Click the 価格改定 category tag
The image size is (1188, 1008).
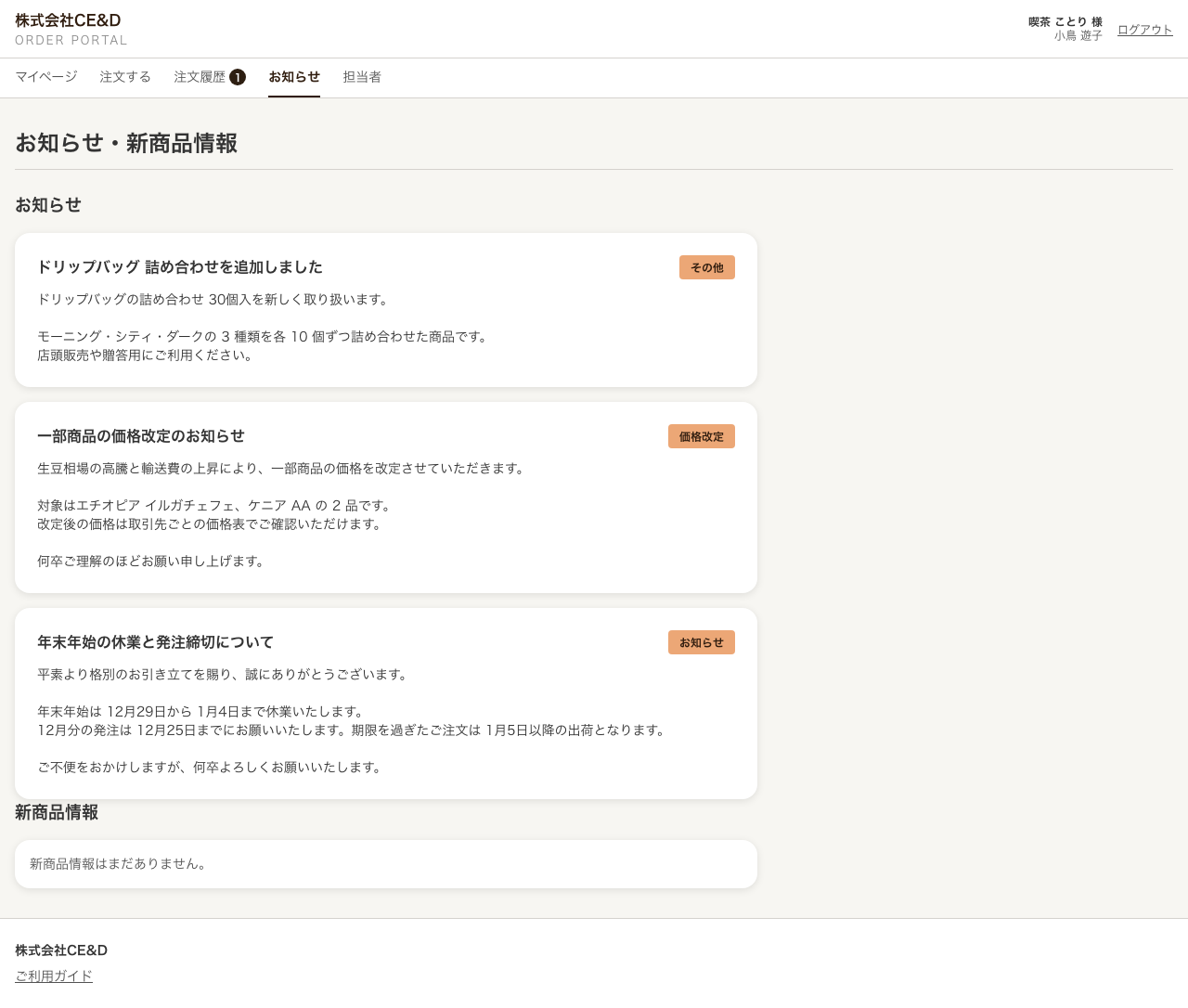(702, 436)
